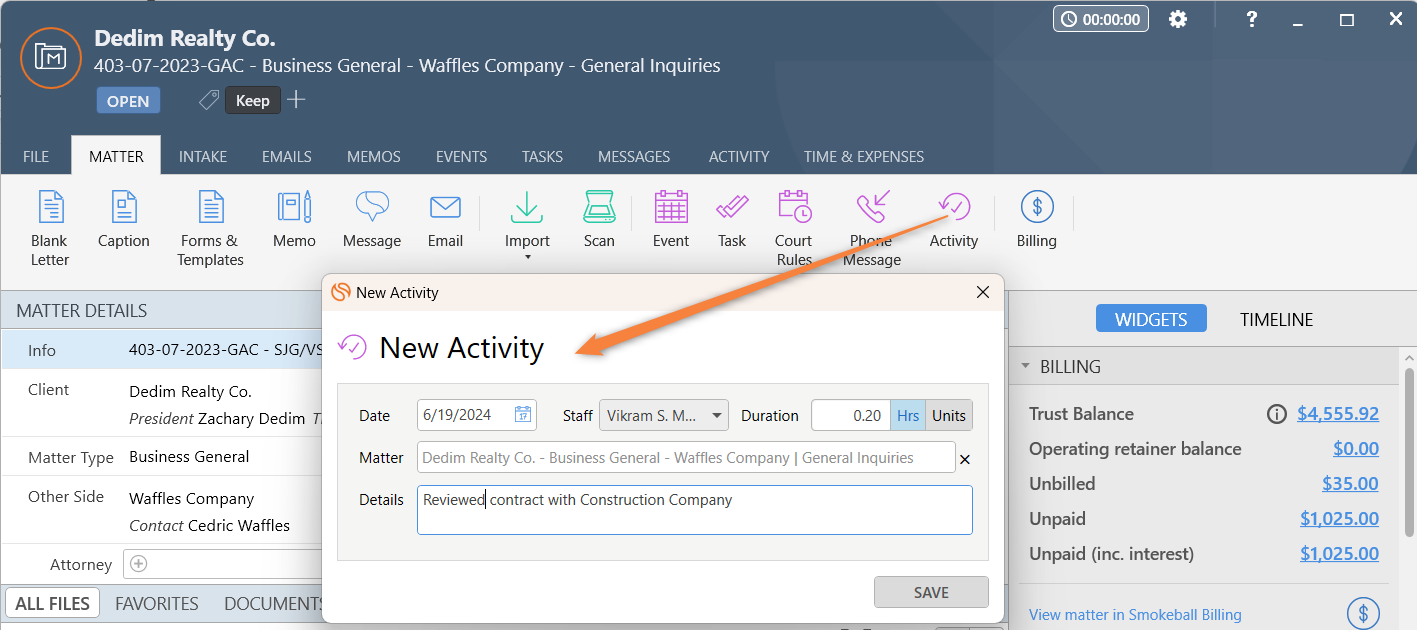
Task: Open the TASKS tab
Action: point(542,156)
